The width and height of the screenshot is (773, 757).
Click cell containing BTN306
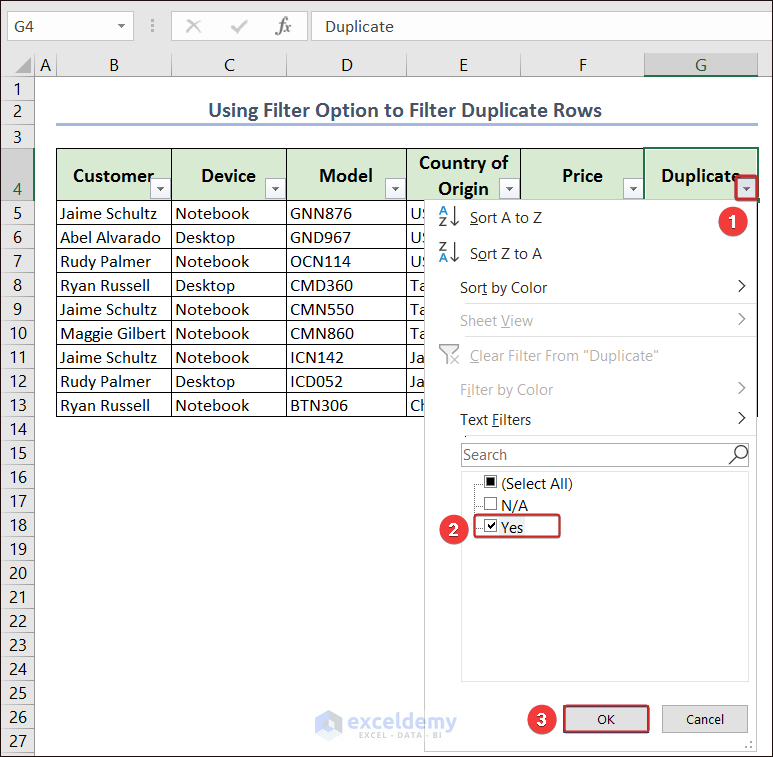(x=347, y=405)
